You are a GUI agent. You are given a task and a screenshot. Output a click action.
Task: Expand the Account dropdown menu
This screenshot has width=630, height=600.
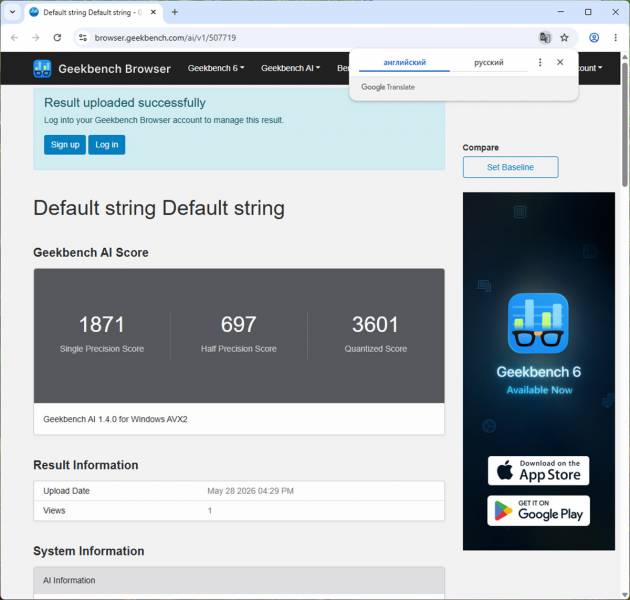tap(590, 68)
